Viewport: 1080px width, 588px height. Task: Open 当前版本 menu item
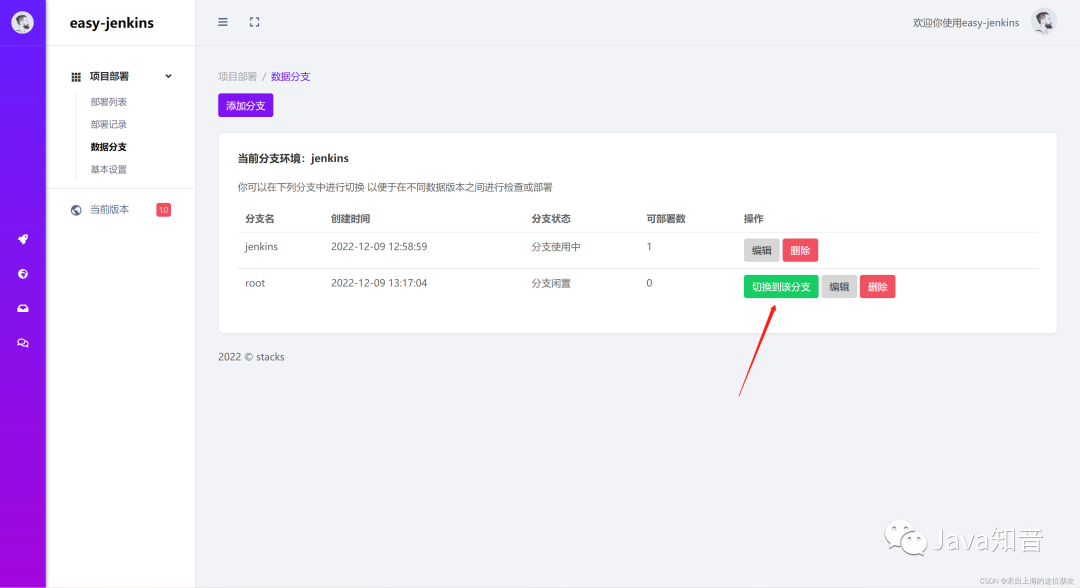coord(109,209)
